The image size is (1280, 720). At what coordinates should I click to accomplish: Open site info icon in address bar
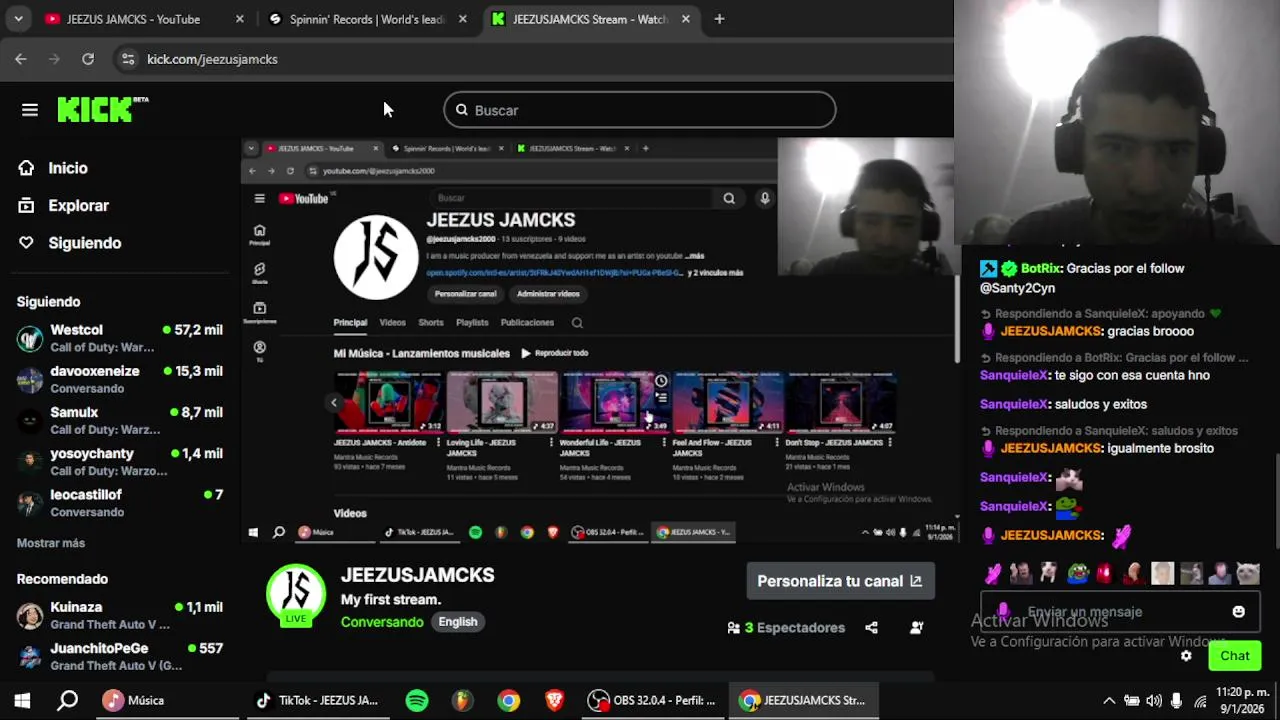point(128,59)
